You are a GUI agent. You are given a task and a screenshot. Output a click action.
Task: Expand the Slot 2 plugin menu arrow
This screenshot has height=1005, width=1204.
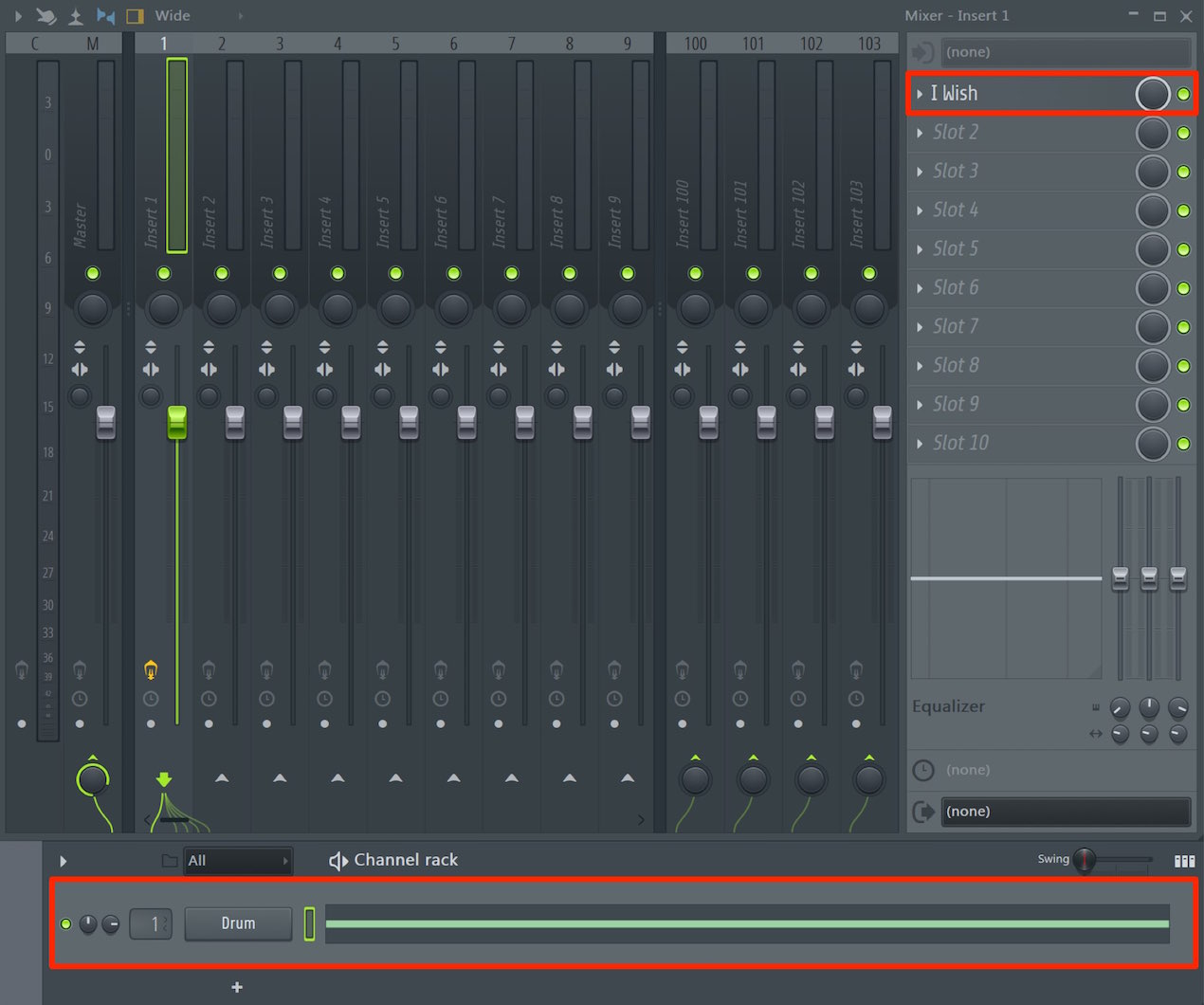[x=920, y=133]
